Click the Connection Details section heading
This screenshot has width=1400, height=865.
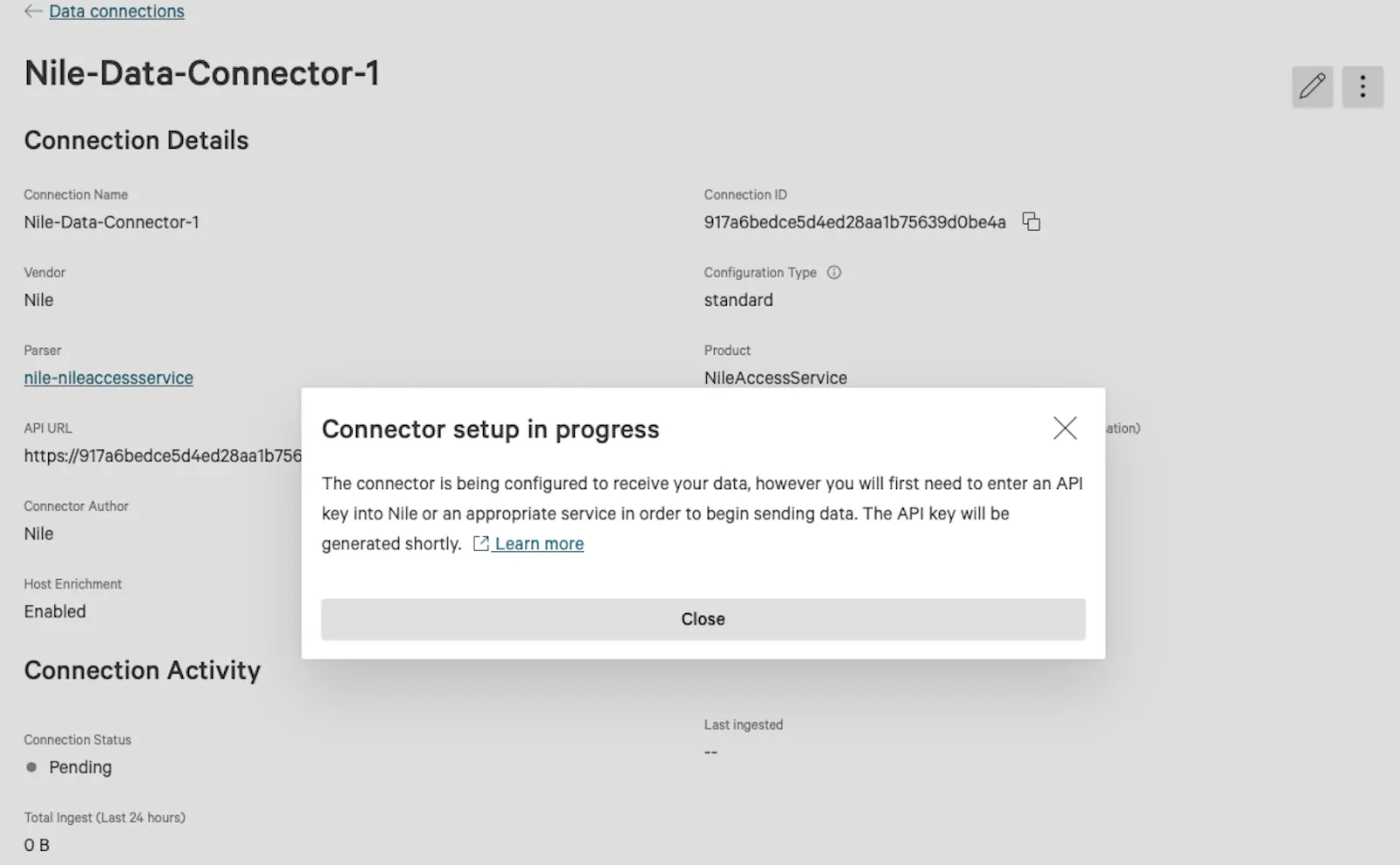pyautogui.click(x=136, y=140)
